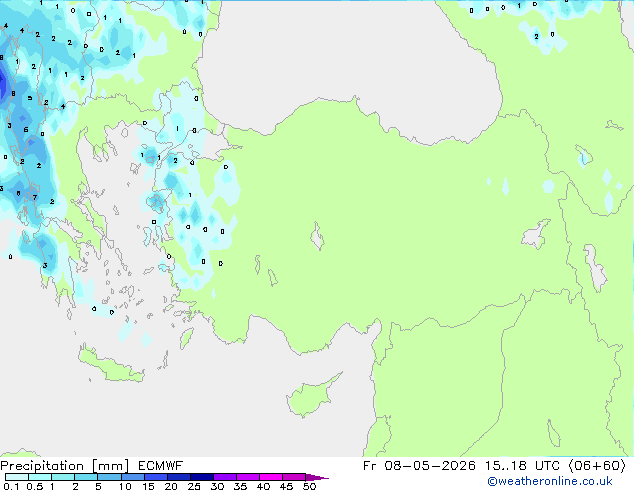Screen dimensions: 634x490
Task: Select the 2–5 mm legend swatch
Action: (86, 477)
